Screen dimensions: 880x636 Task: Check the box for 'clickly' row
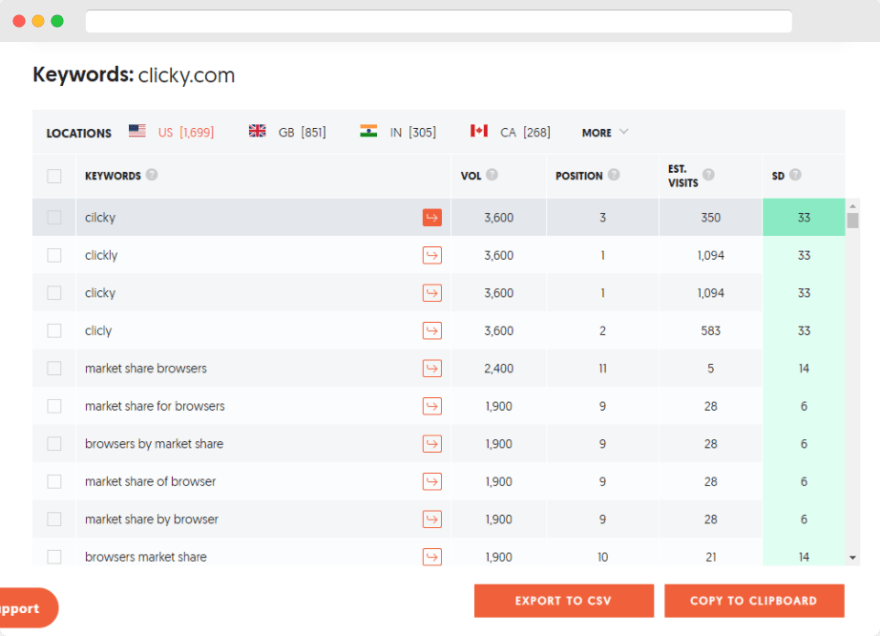(54, 255)
